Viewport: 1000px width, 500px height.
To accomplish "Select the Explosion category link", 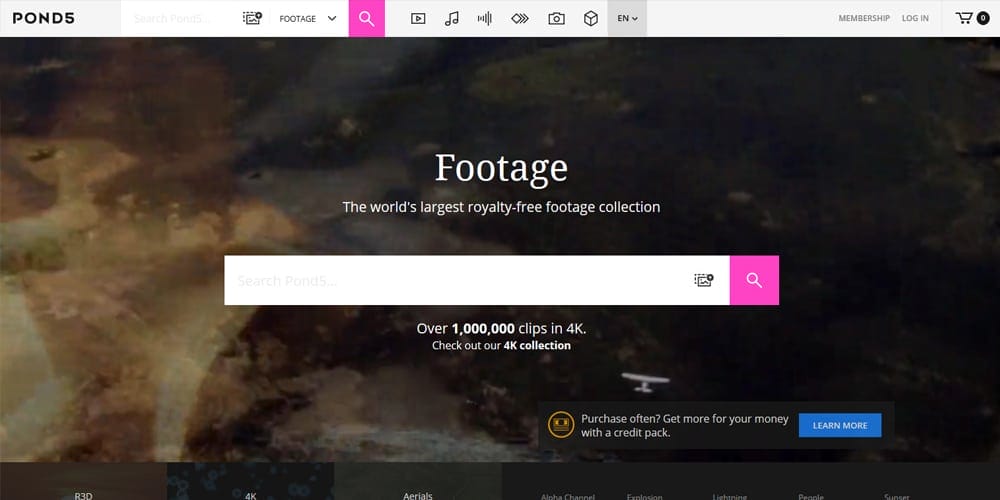I will click(644, 497).
